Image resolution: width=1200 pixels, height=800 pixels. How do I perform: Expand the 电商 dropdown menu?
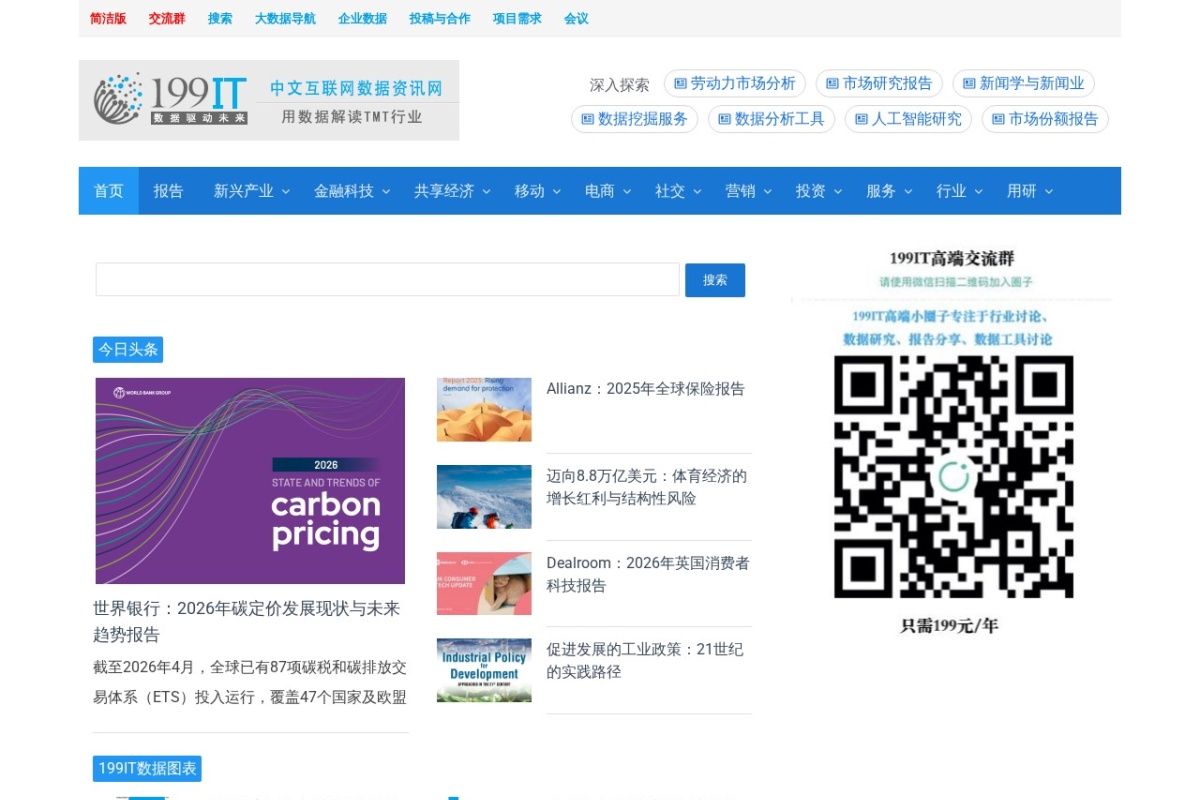coord(607,191)
